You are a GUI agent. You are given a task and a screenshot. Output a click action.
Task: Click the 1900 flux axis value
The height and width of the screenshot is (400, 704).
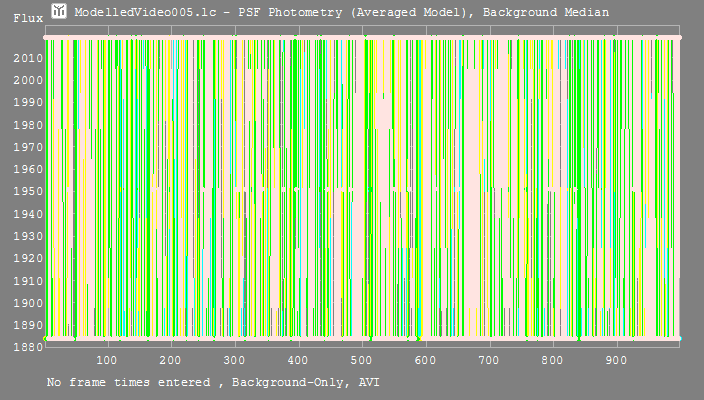[28, 303]
